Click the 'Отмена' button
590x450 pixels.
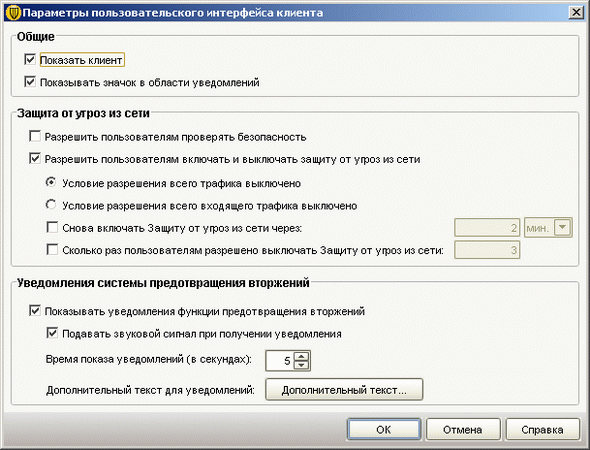463,429
